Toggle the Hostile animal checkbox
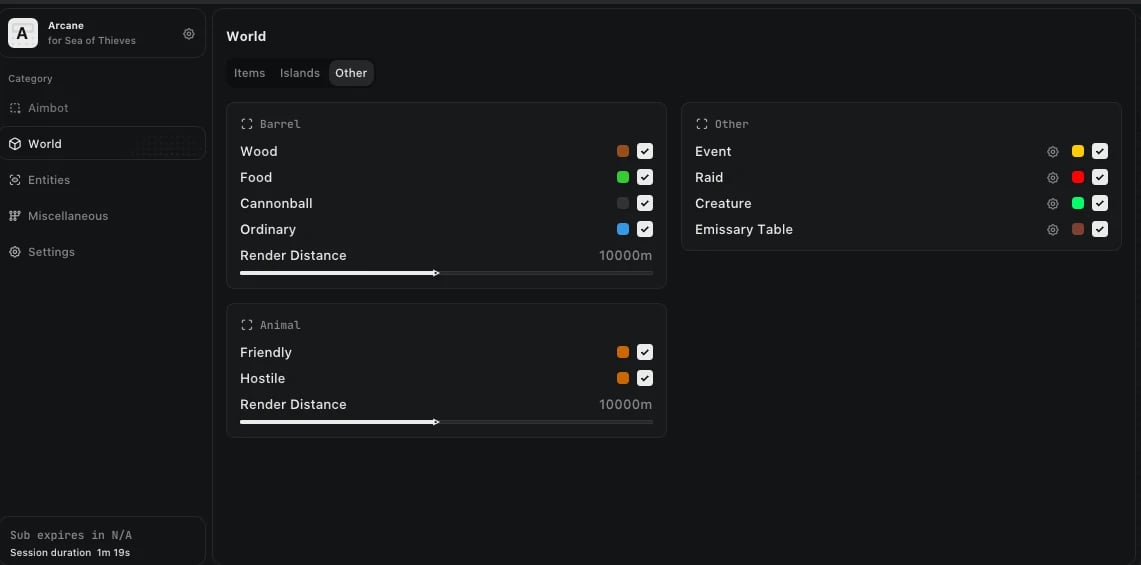This screenshot has width=1141, height=565. 645,378
